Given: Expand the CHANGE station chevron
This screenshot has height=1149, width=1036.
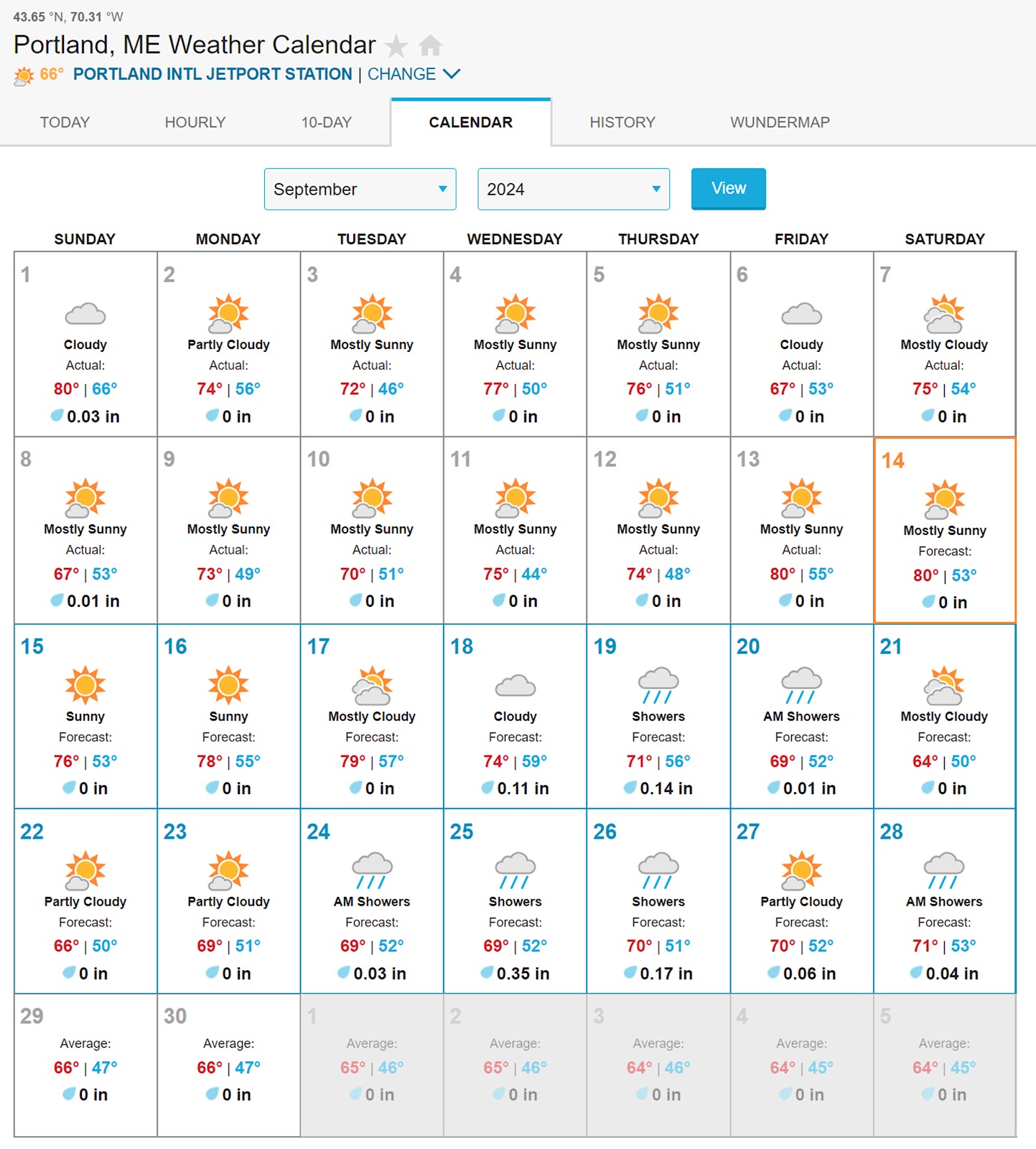Looking at the screenshot, I should coord(452,73).
